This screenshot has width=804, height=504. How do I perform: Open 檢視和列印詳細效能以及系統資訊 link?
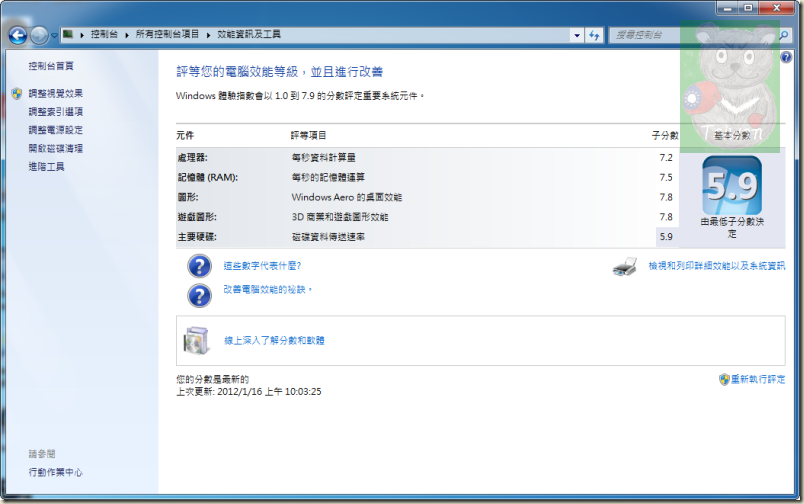click(x=716, y=266)
